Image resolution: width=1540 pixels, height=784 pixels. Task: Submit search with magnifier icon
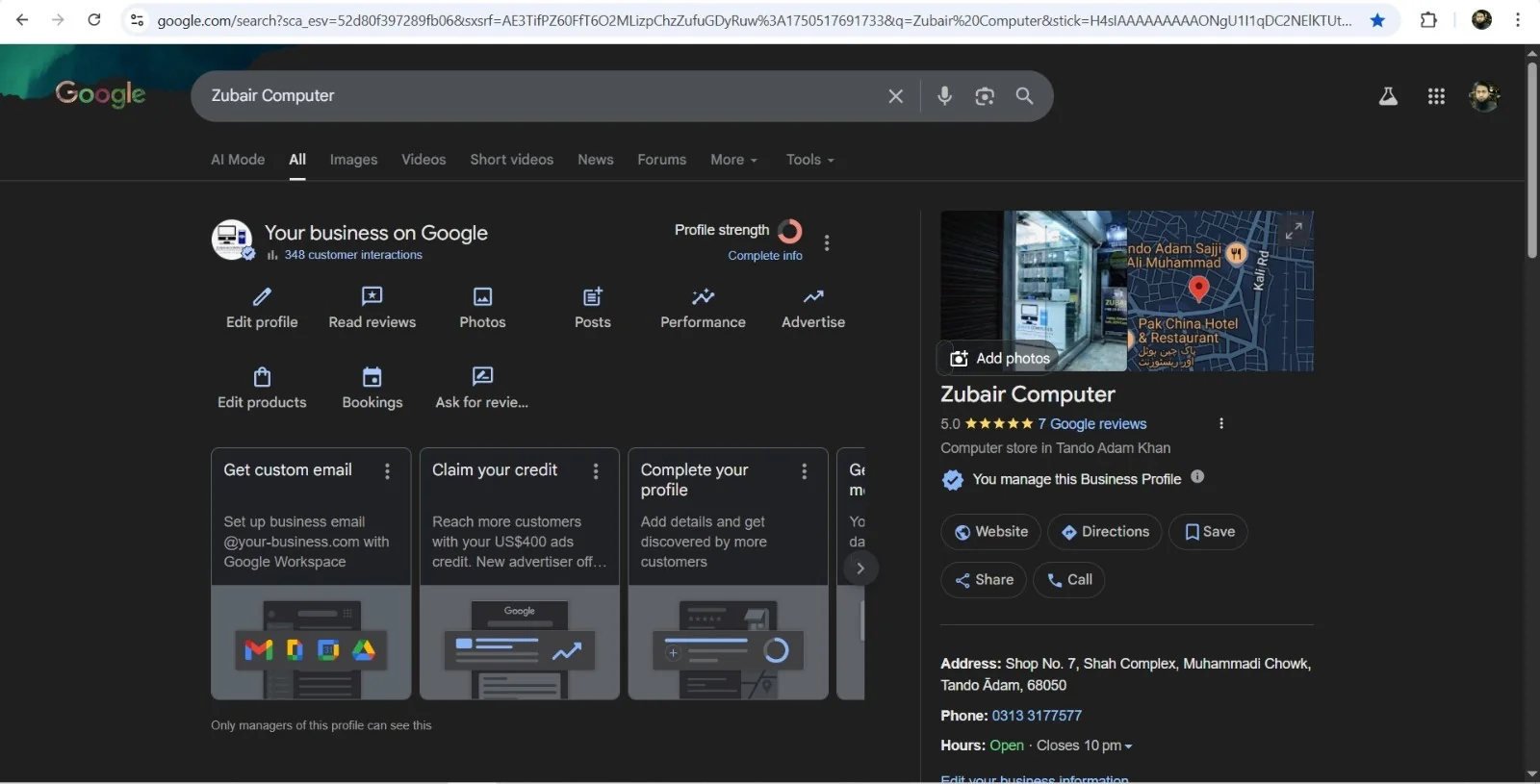click(1025, 96)
